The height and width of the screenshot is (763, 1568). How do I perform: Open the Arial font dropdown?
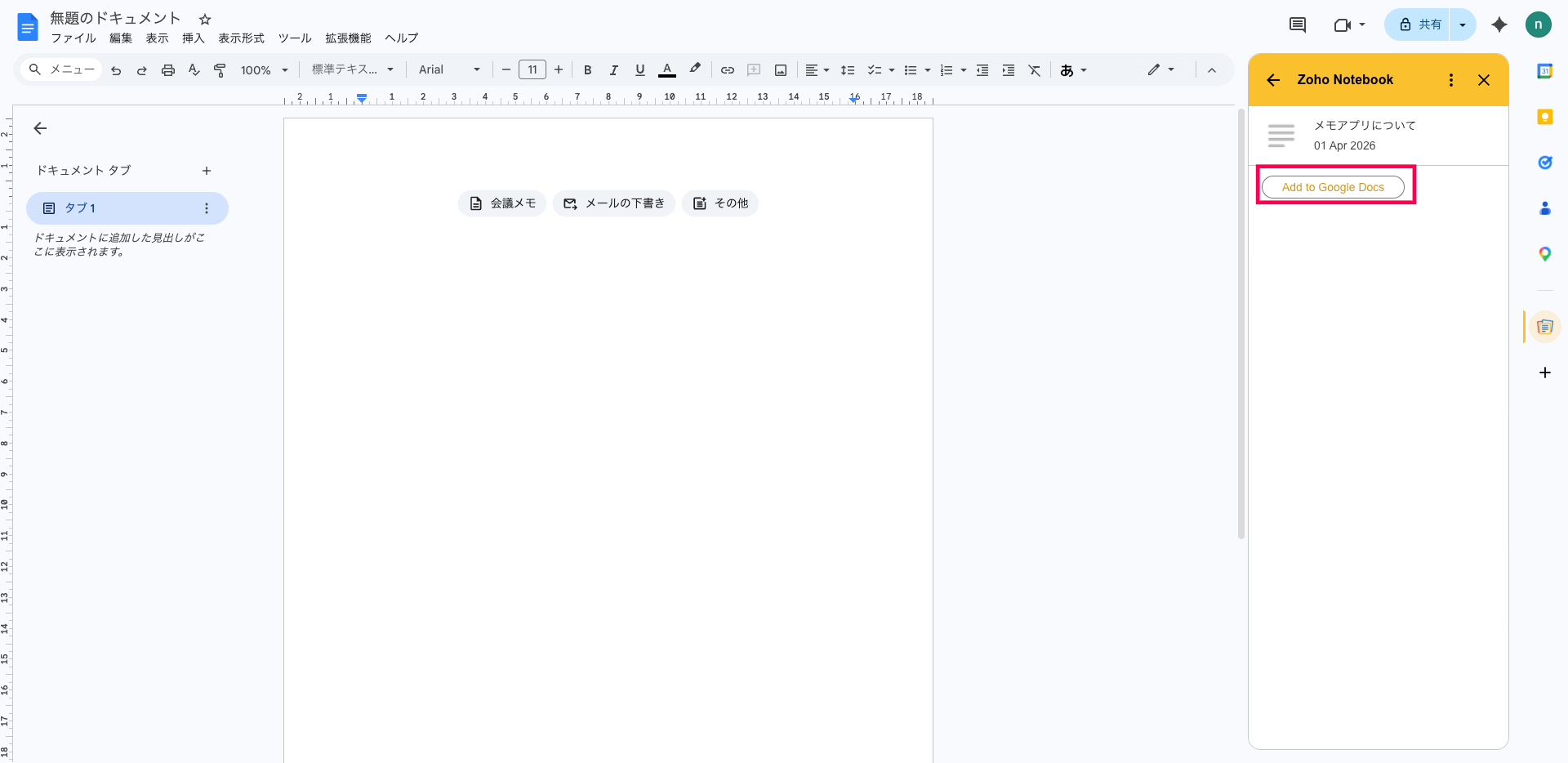(x=449, y=70)
